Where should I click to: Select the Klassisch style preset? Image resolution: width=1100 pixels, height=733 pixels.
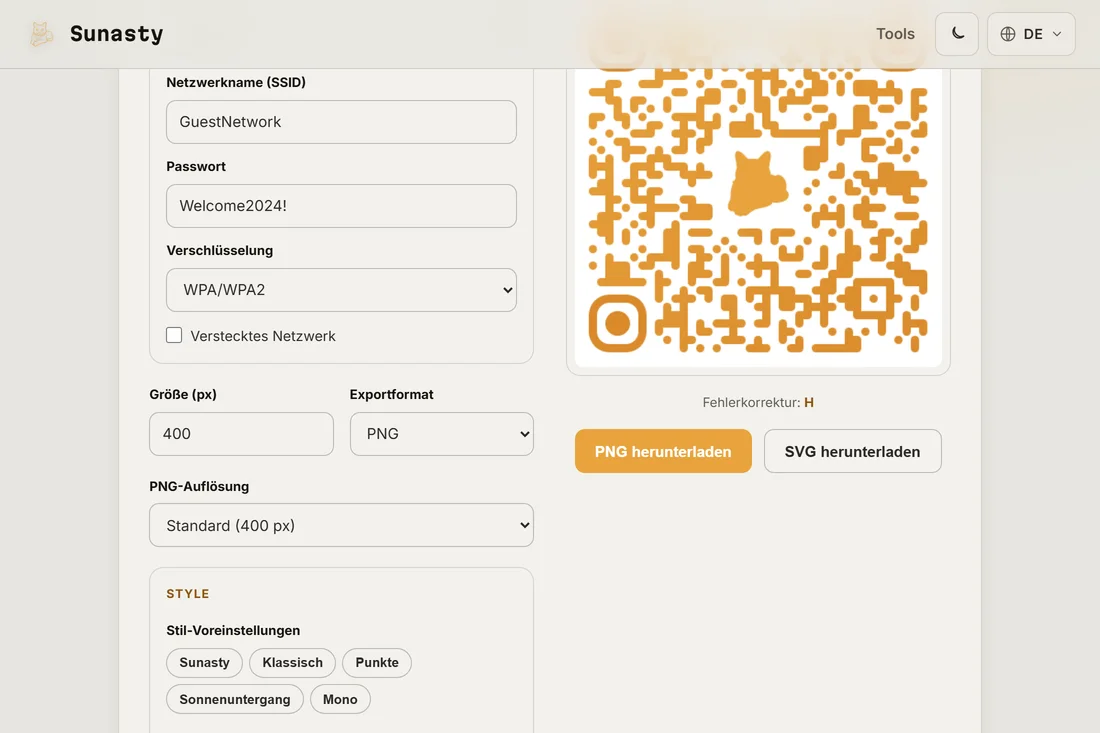293,663
